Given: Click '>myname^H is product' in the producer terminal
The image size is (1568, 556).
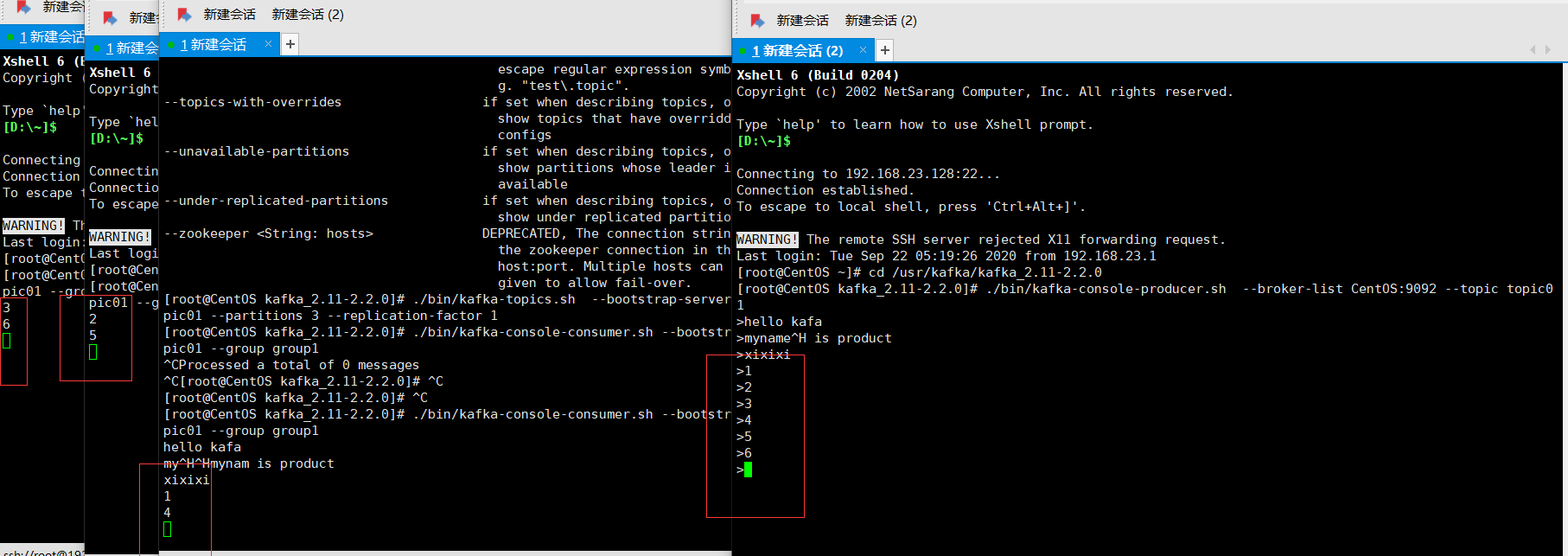Looking at the screenshot, I should click(x=814, y=338).
